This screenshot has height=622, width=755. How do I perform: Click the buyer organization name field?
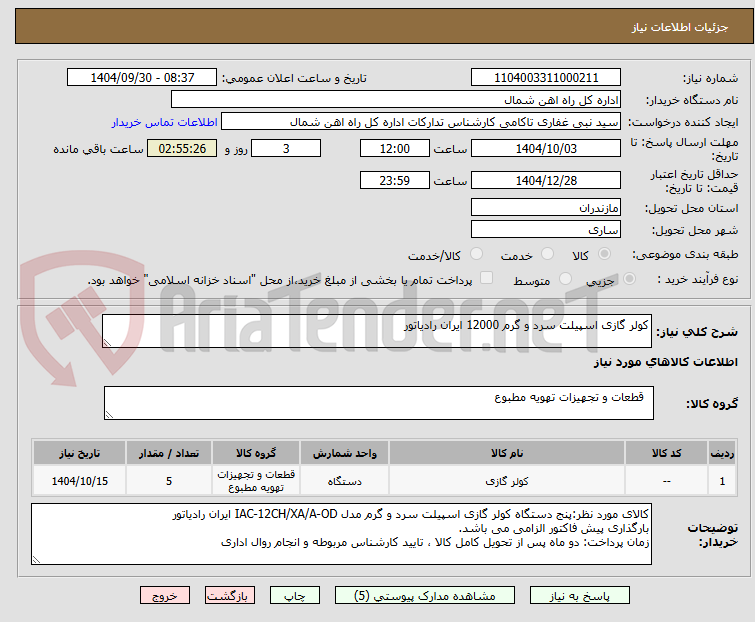click(x=396, y=100)
